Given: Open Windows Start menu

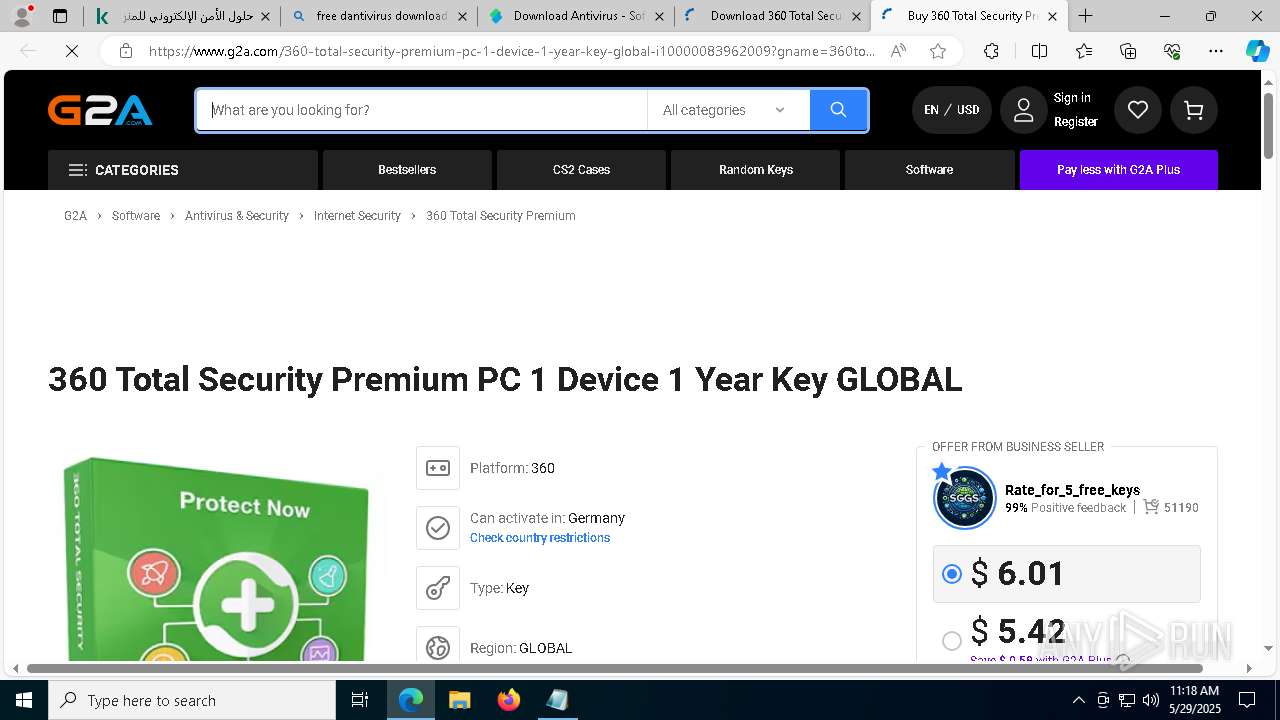Looking at the screenshot, I should click(24, 700).
